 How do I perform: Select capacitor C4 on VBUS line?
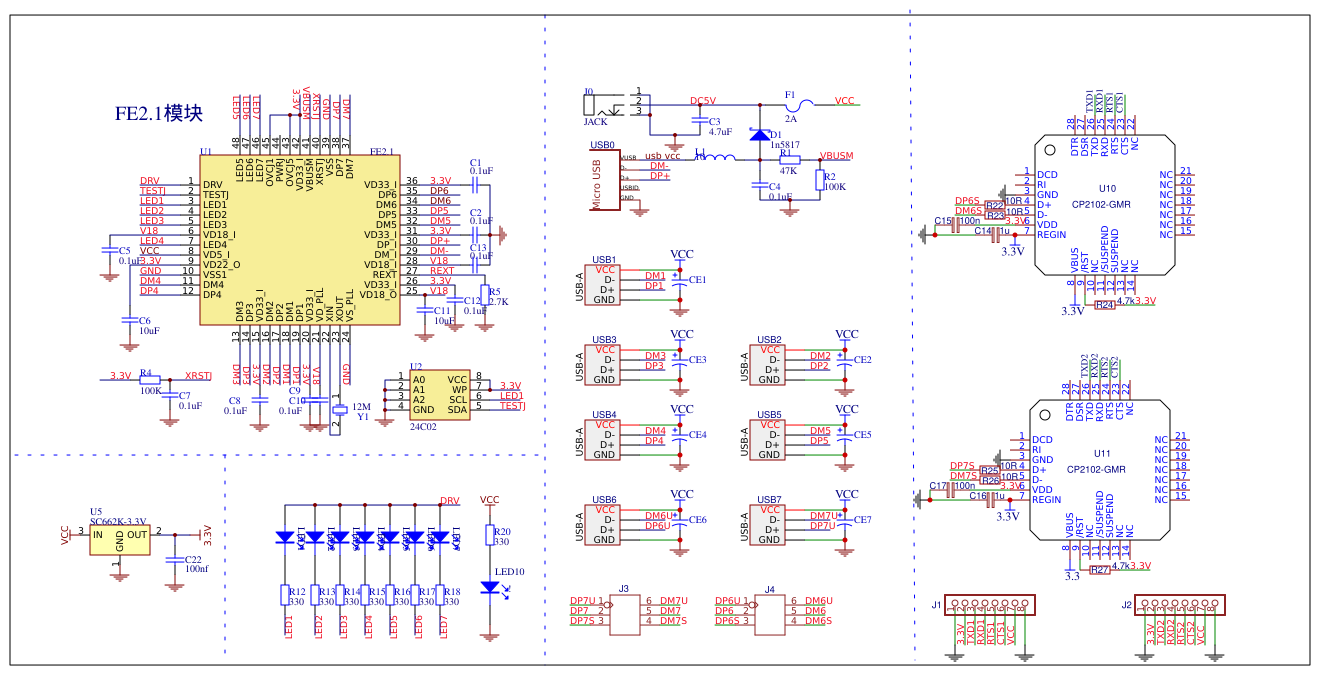(x=759, y=187)
